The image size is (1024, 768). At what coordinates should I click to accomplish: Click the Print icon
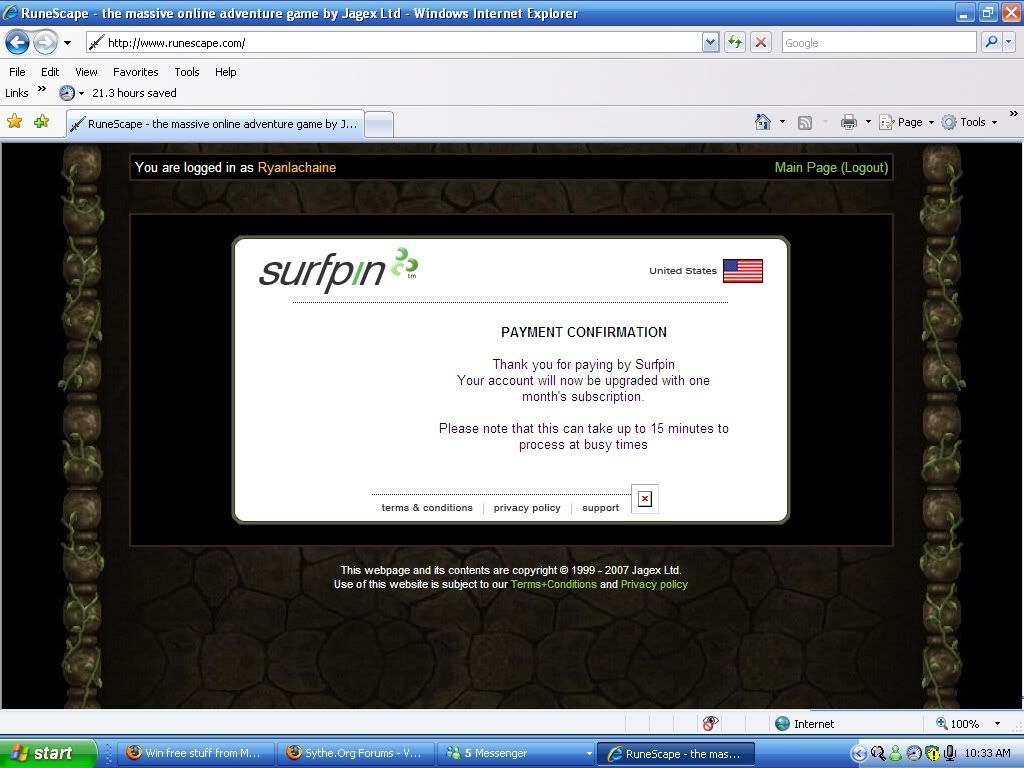(848, 121)
